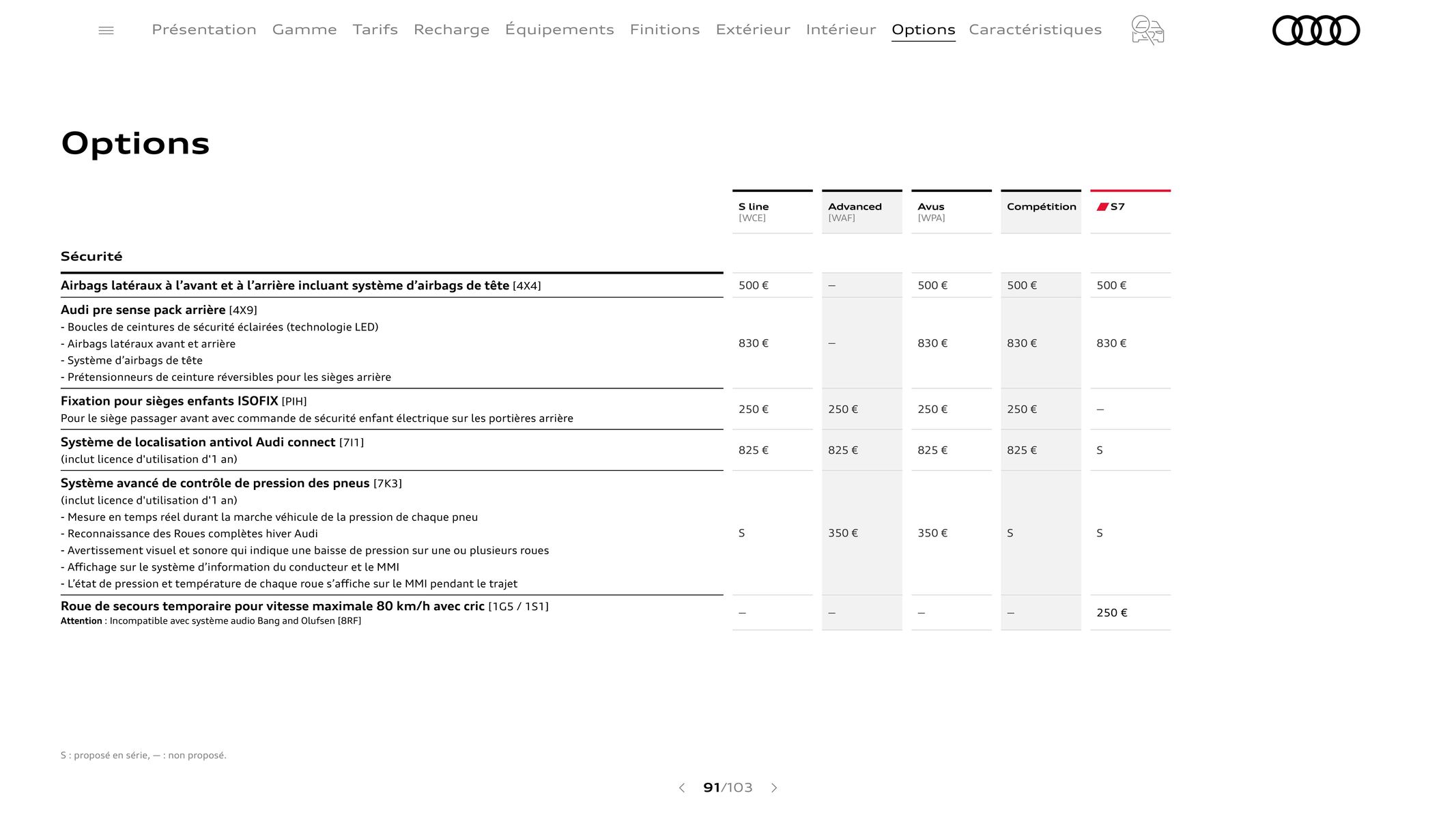Select Système de localisation antivol Audi connect
This screenshot has height=819, width=1456.
tap(212, 442)
